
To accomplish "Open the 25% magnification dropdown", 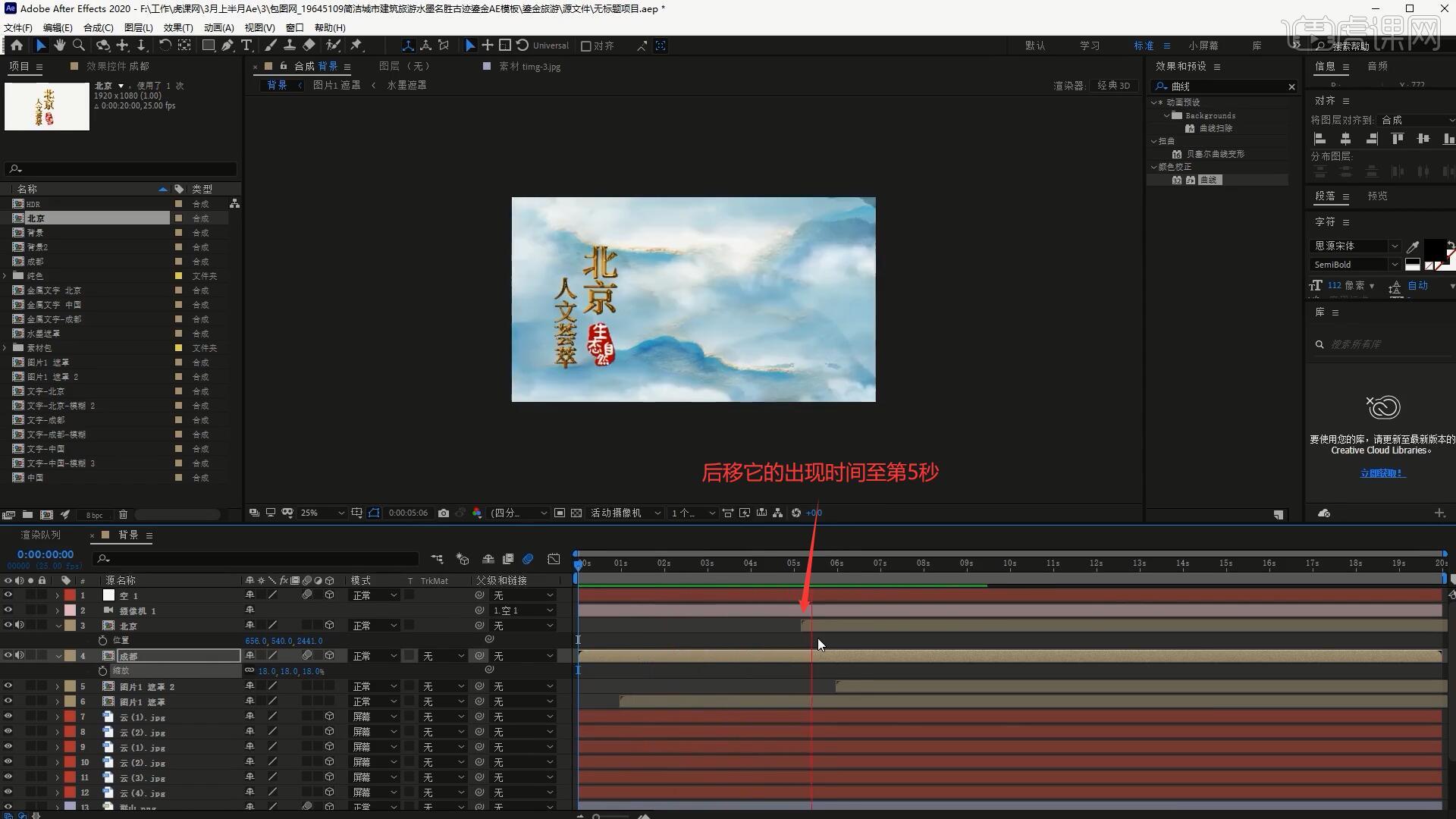I will point(322,513).
